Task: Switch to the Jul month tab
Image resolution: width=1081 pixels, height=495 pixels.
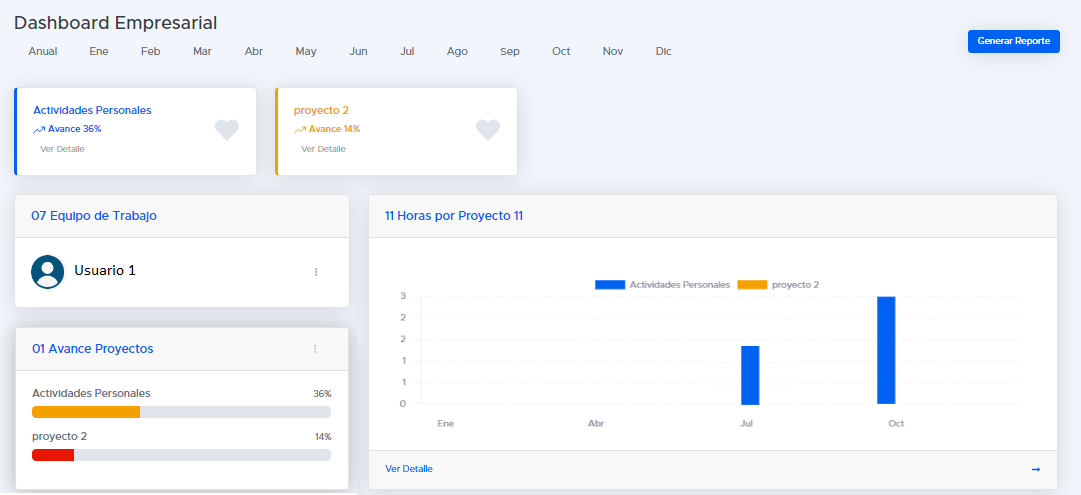Action: (x=407, y=51)
